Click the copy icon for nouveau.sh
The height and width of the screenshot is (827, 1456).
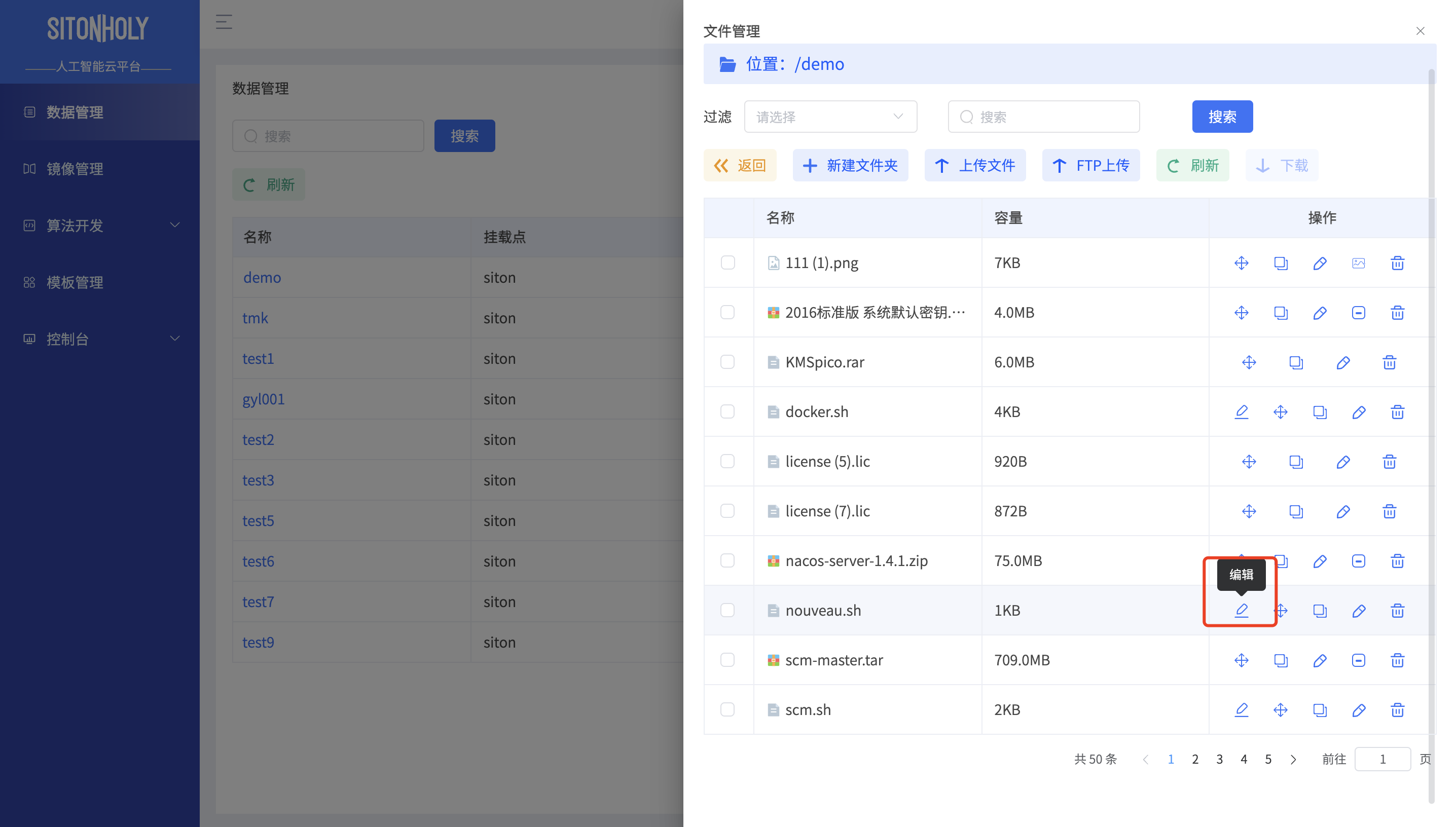pyautogui.click(x=1320, y=611)
